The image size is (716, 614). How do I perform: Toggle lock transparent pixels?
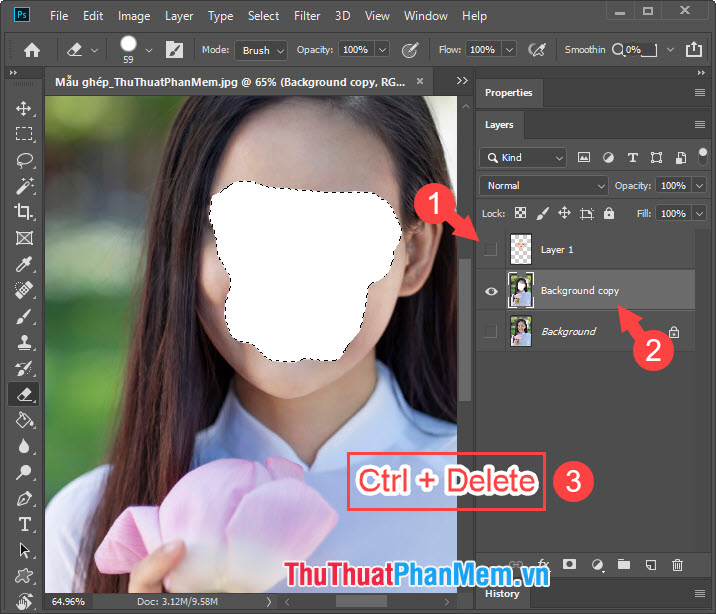tap(520, 213)
